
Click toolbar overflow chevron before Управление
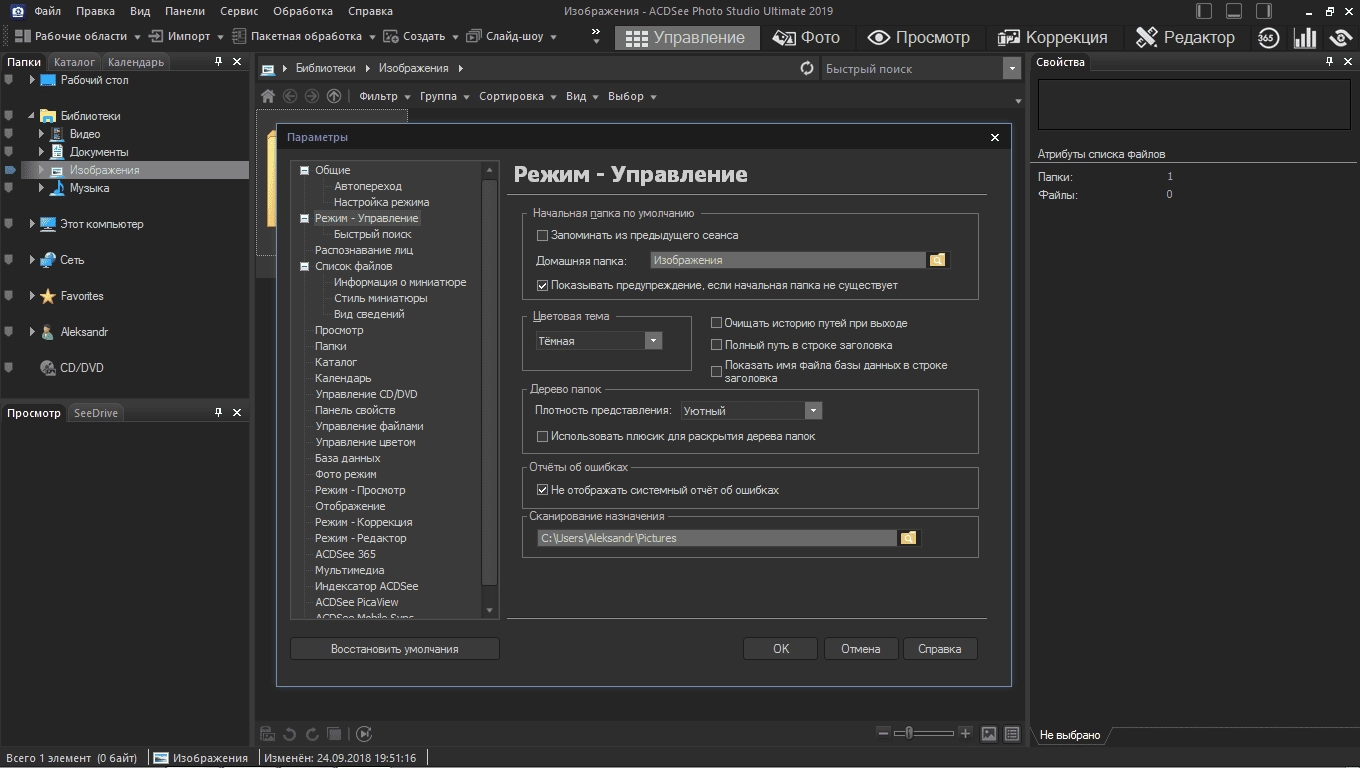(x=596, y=37)
